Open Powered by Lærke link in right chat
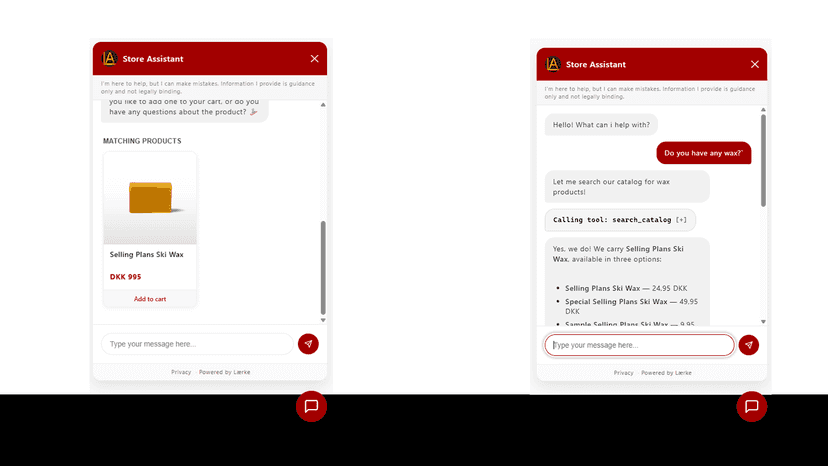828x466 pixels. [666, 372]
